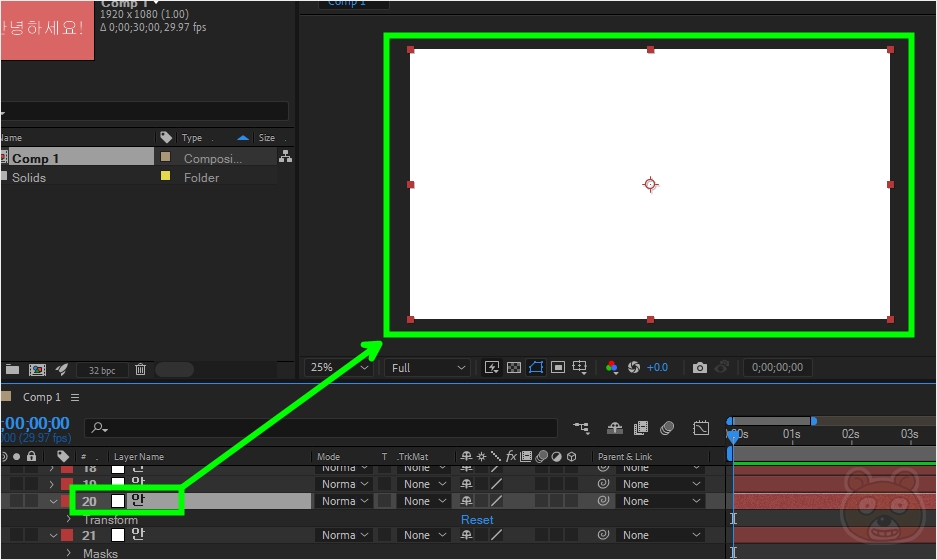Image resolution: width=937 pixels, height=560 pixels.
Task: Click the timeline search magnifier icon
Action: point(99,428)
